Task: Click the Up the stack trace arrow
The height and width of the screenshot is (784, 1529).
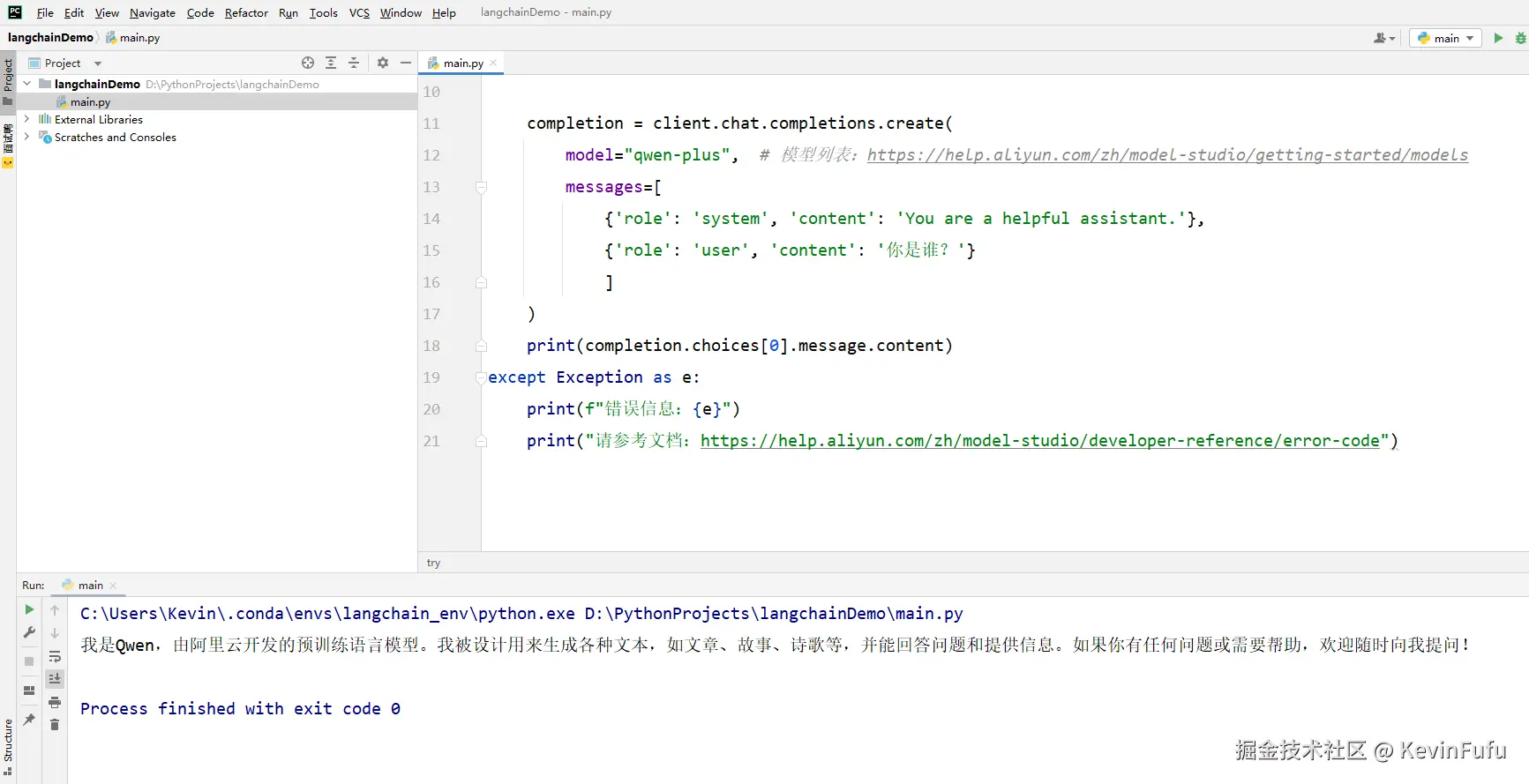Action: tap(55, 610)
